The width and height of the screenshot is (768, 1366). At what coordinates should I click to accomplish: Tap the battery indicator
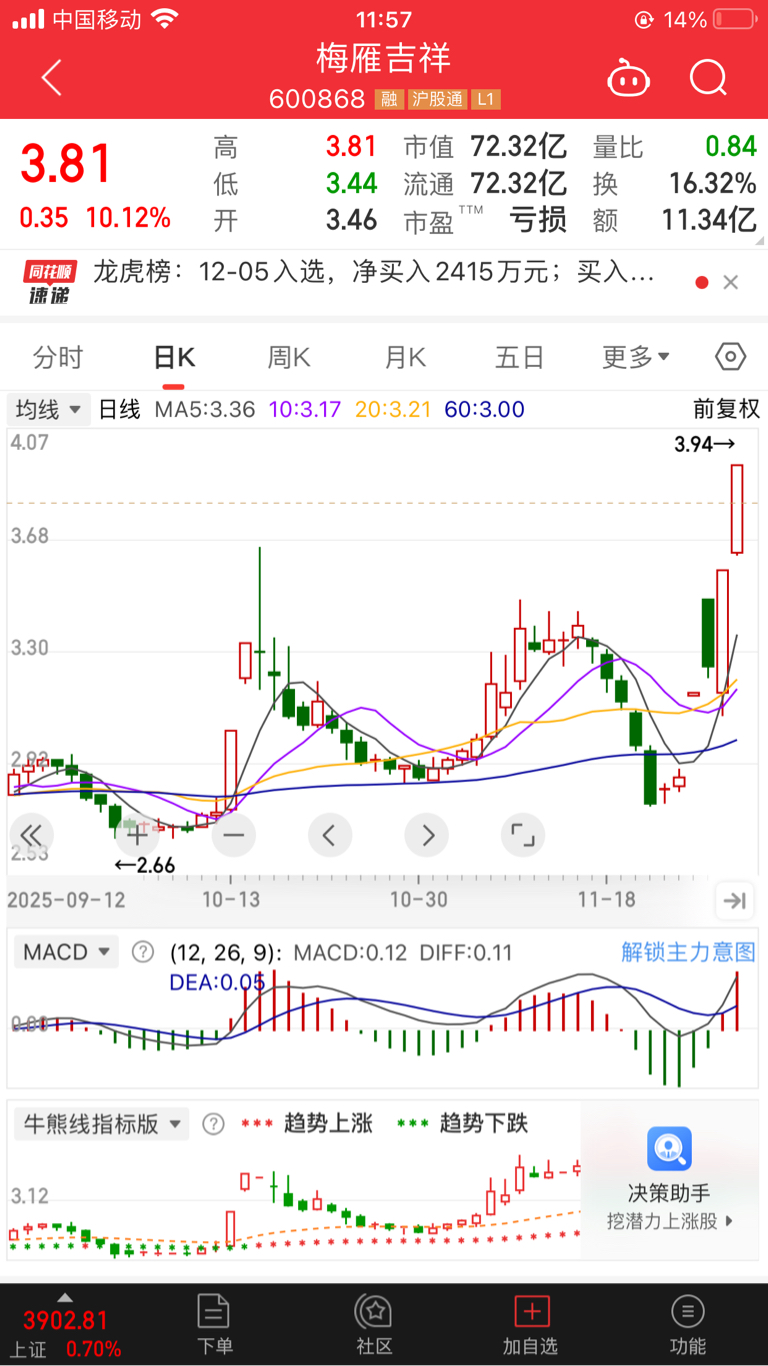[x=735, y=19]
